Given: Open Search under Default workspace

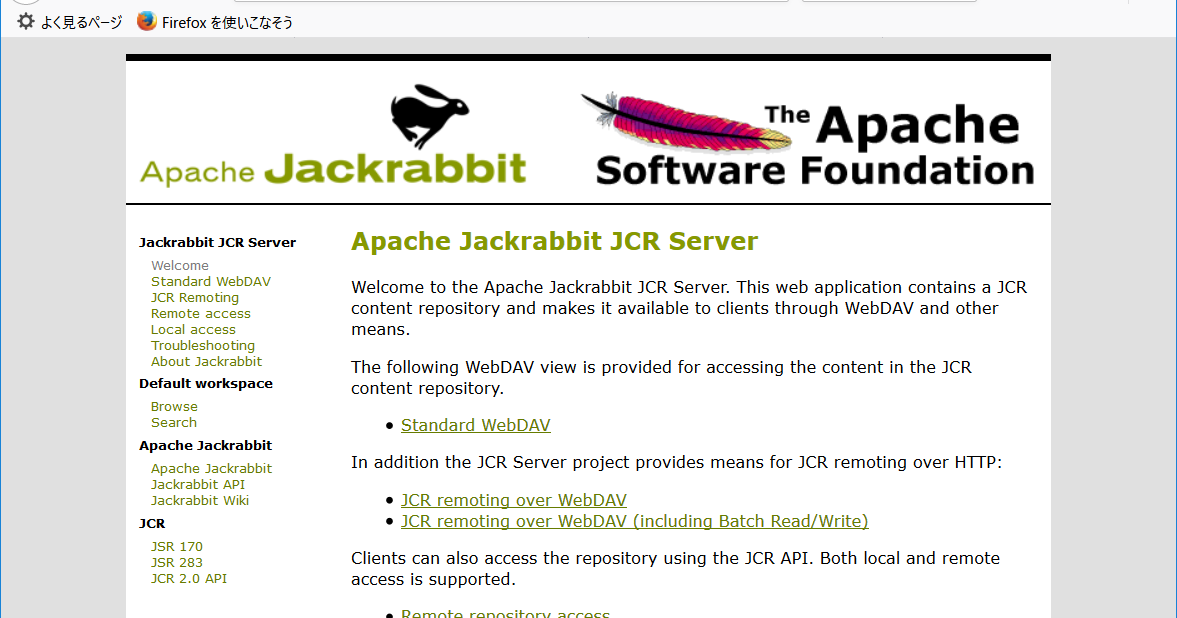Looking at the screenshot, I should click(x=173, y=422).
